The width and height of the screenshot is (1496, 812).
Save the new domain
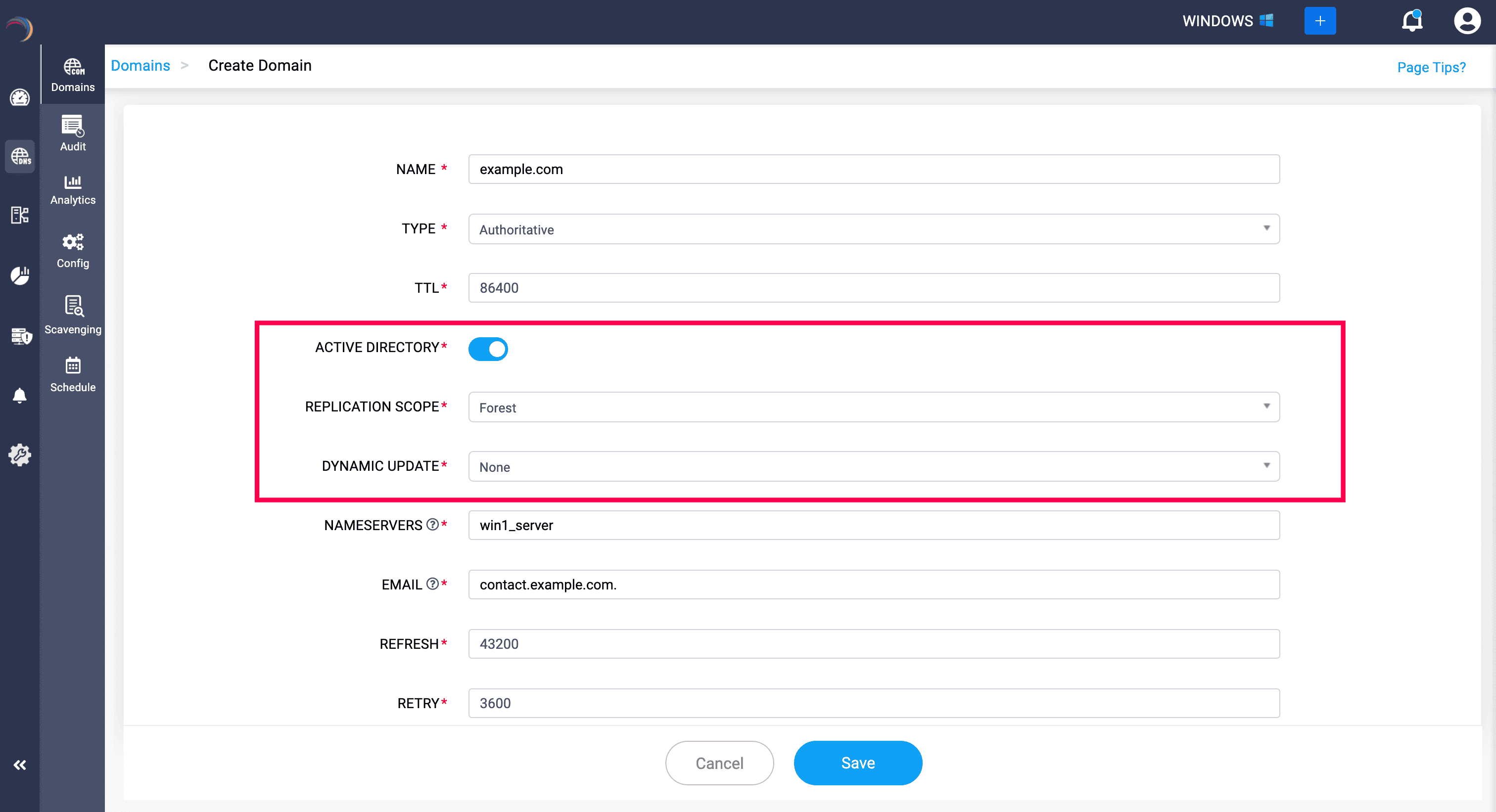tap(858, 763)
